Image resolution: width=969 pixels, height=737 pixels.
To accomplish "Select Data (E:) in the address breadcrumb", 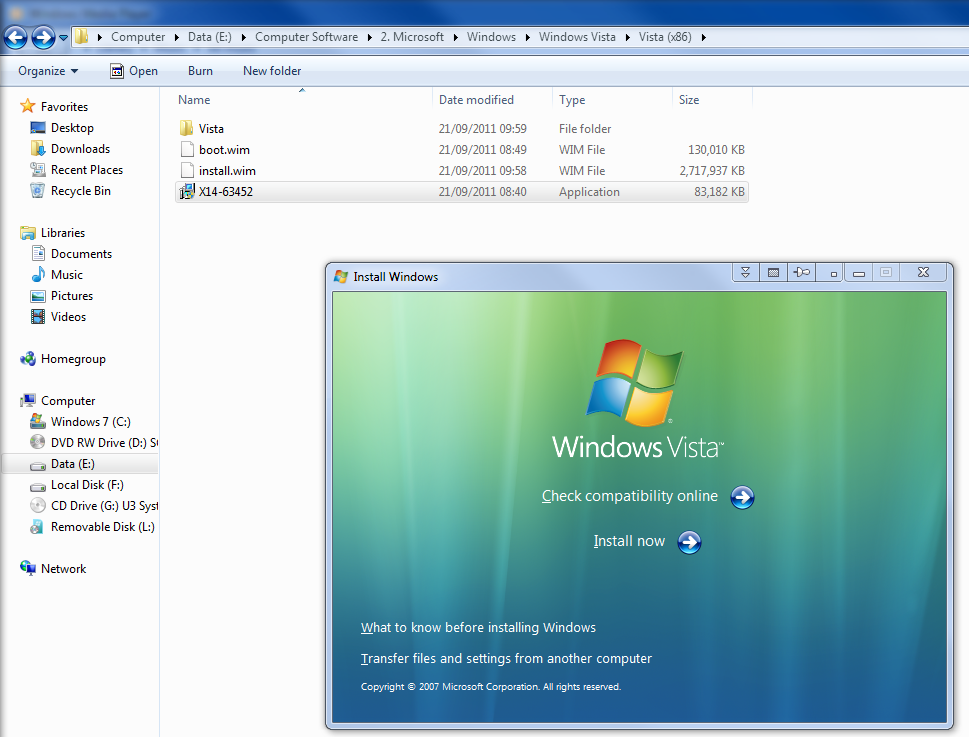I will (209, 37).
